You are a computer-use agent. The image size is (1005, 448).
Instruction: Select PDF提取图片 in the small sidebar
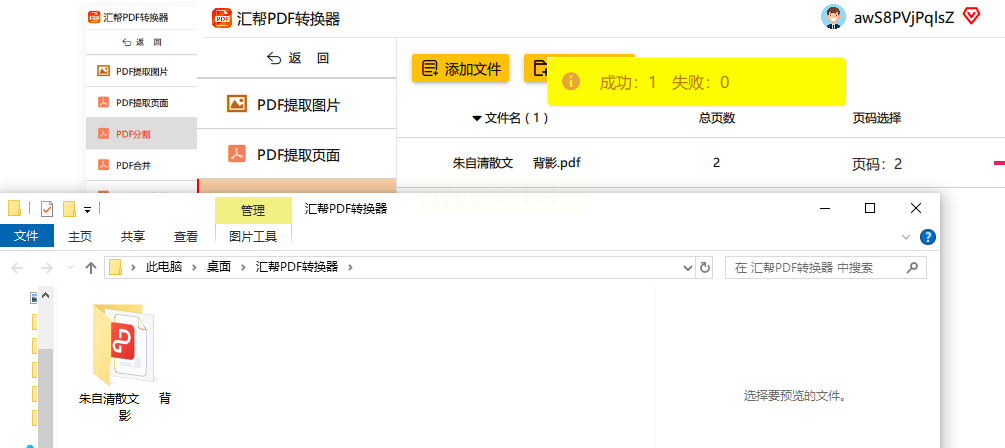pyautogui.click(x=142, y=71)
